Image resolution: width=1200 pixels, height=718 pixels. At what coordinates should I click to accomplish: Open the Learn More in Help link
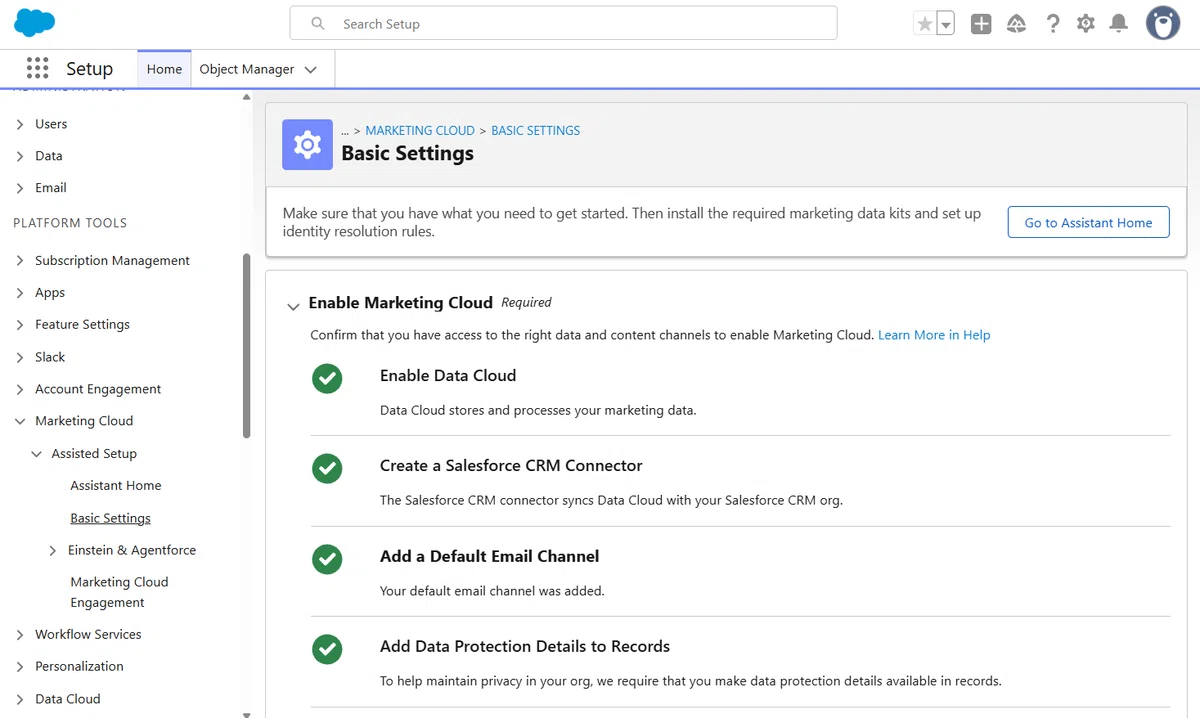click(934, 335)
